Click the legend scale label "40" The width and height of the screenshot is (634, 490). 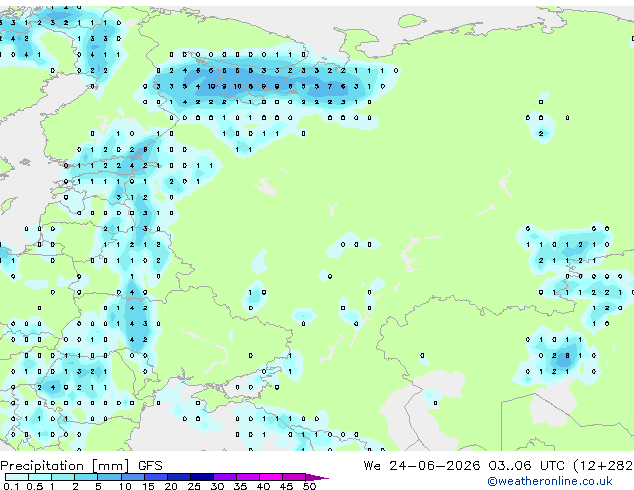(x=263, y=486)
